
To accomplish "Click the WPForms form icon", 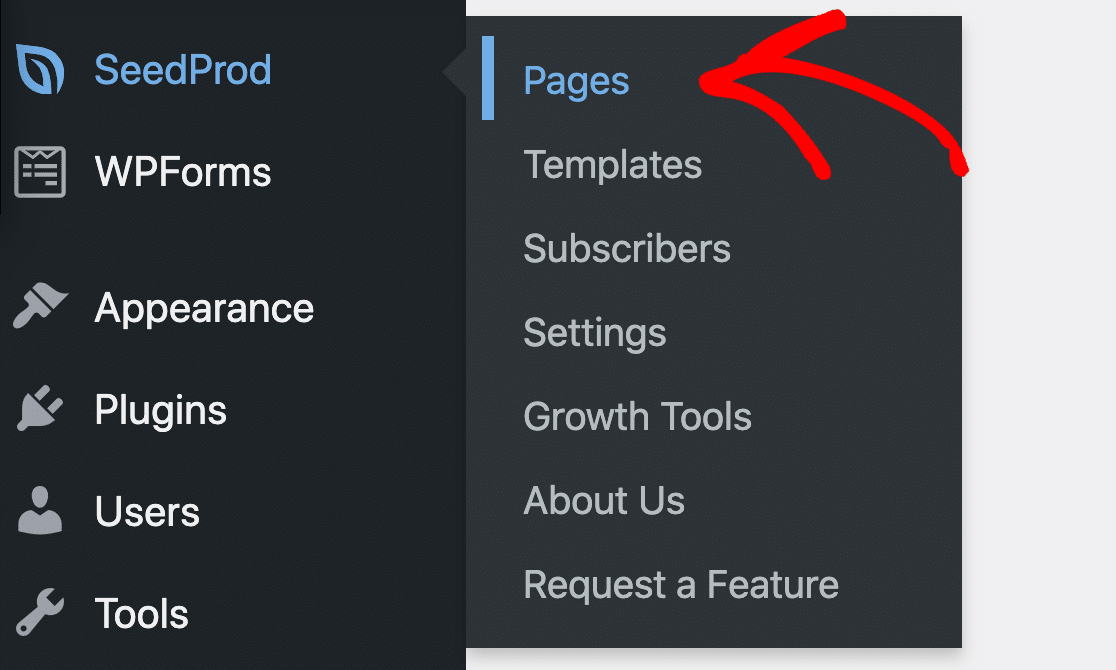I will coord(41,172).
